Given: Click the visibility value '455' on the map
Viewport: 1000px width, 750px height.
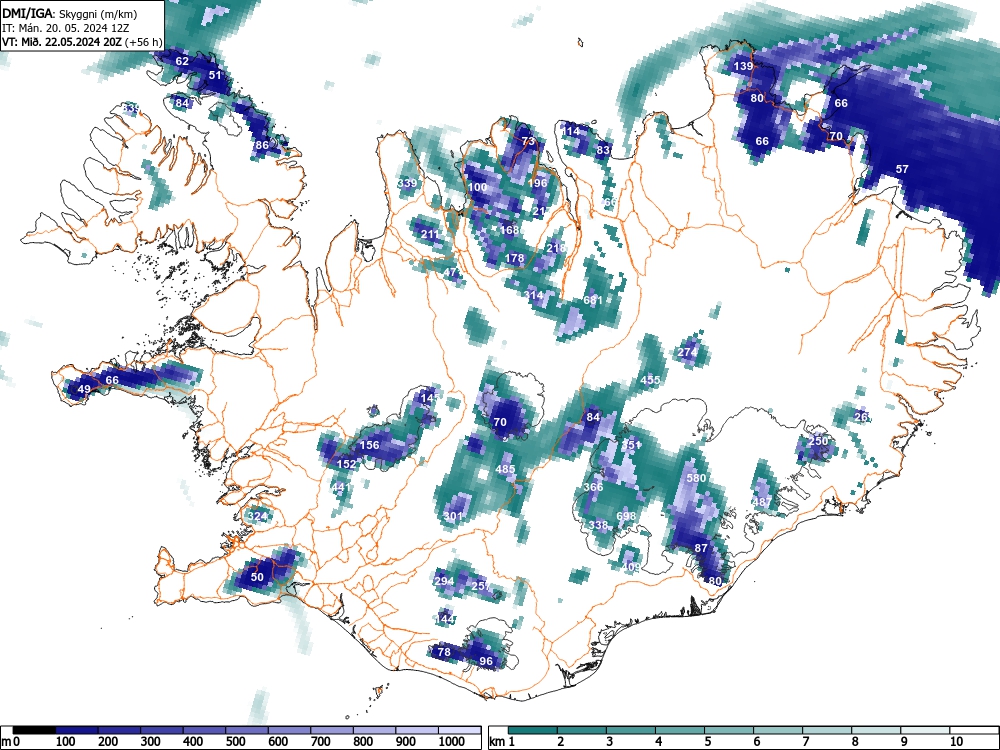Looking at the screenshot, I should pos(650,379).
